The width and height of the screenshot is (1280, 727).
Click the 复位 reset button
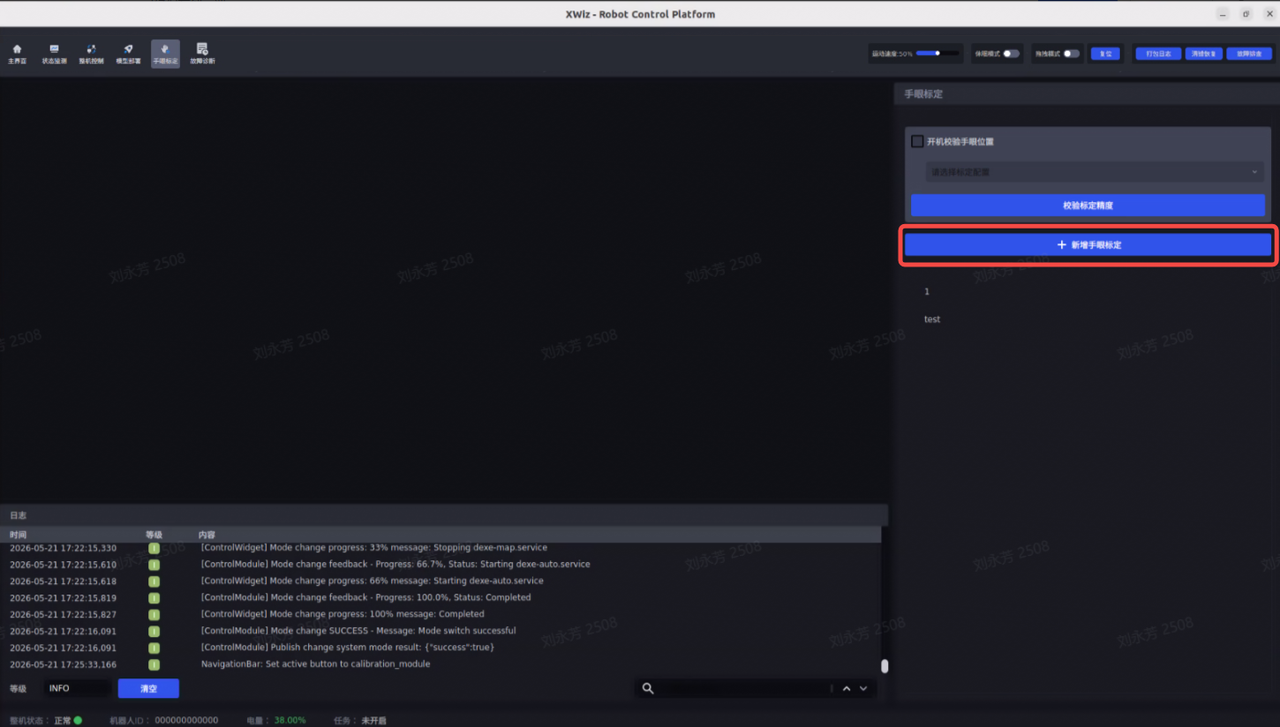pos(1105,53)
